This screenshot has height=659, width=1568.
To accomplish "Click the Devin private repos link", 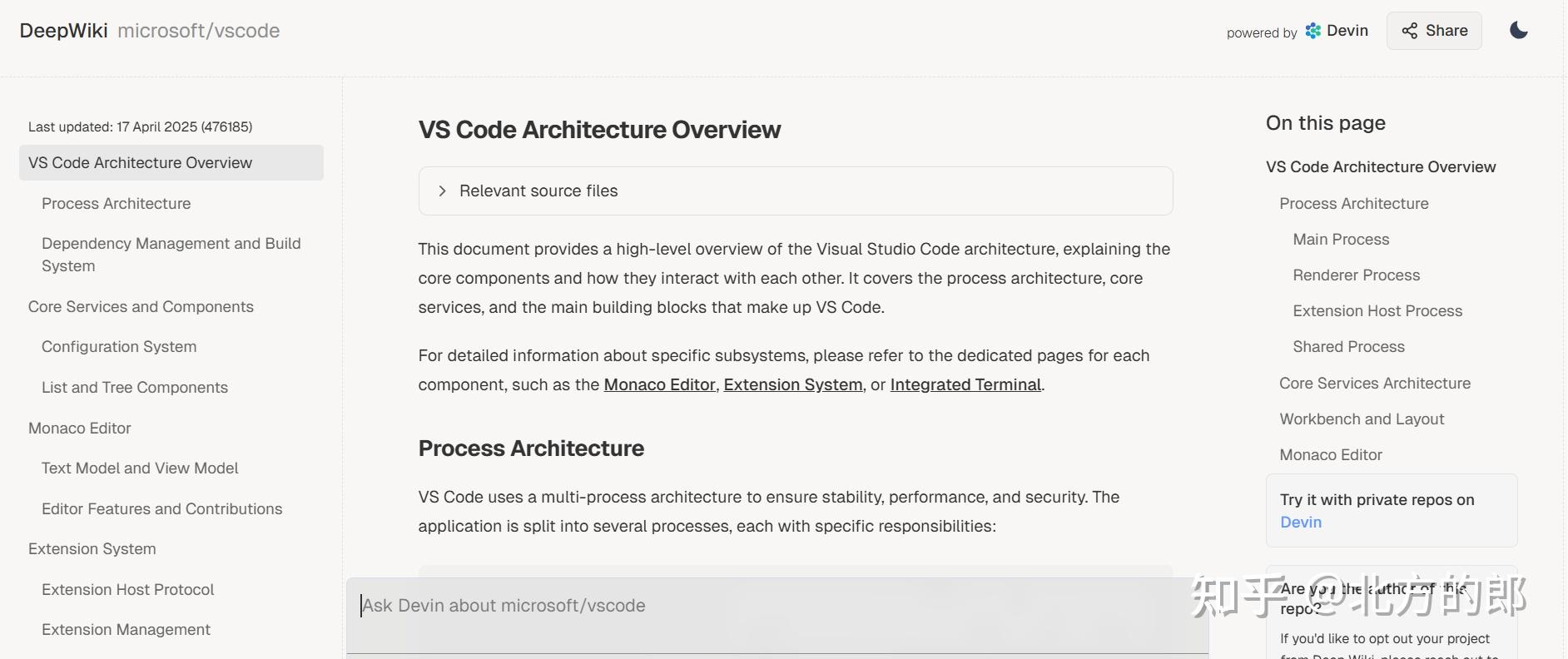I will (1300, 523).
